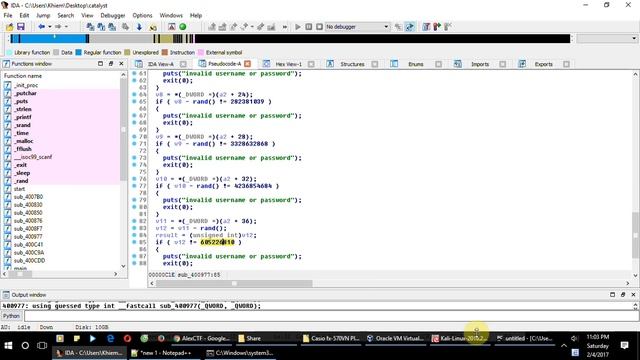Toggle breakpoint dot on pseudocode line 85
This screenshot has width=640, height=360.
coord(134,242)
